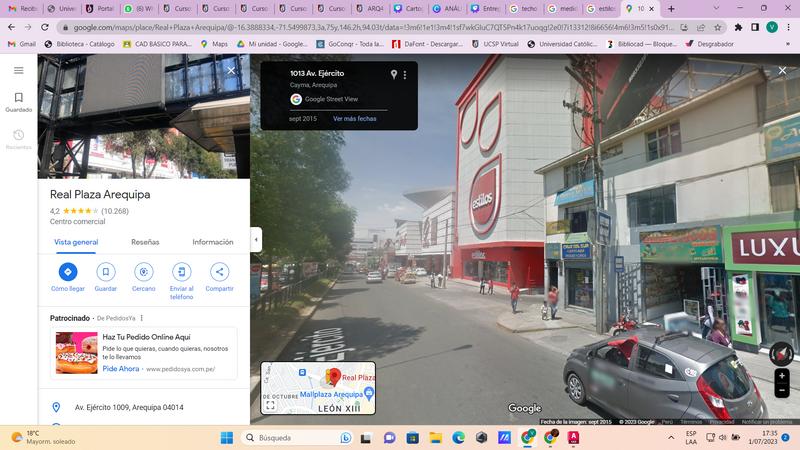Switch to the Reseñas tab
The width and height of the screenshot is (800, 450).
(x=145, y=242)
